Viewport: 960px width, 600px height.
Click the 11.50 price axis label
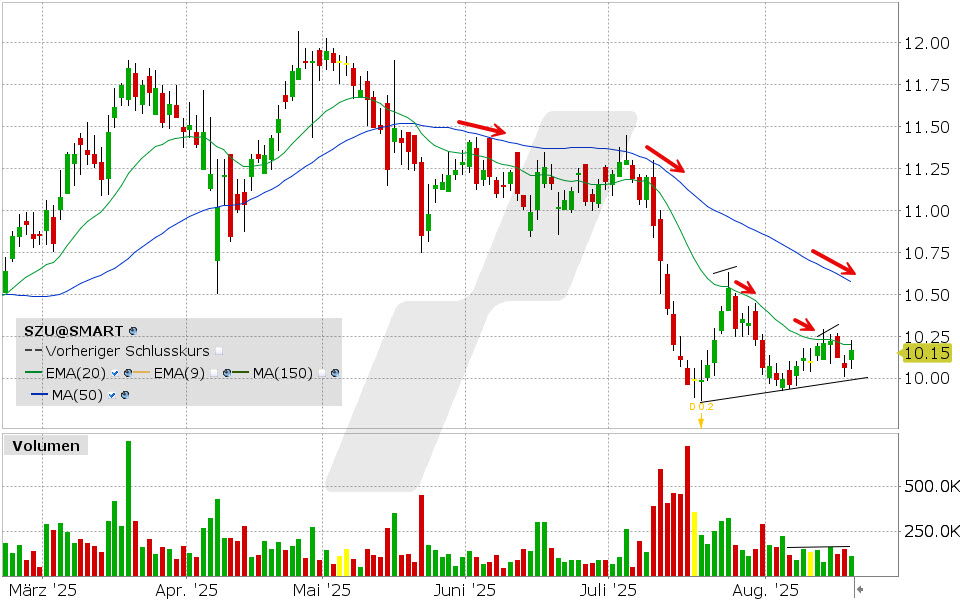(x=927, y=127)
